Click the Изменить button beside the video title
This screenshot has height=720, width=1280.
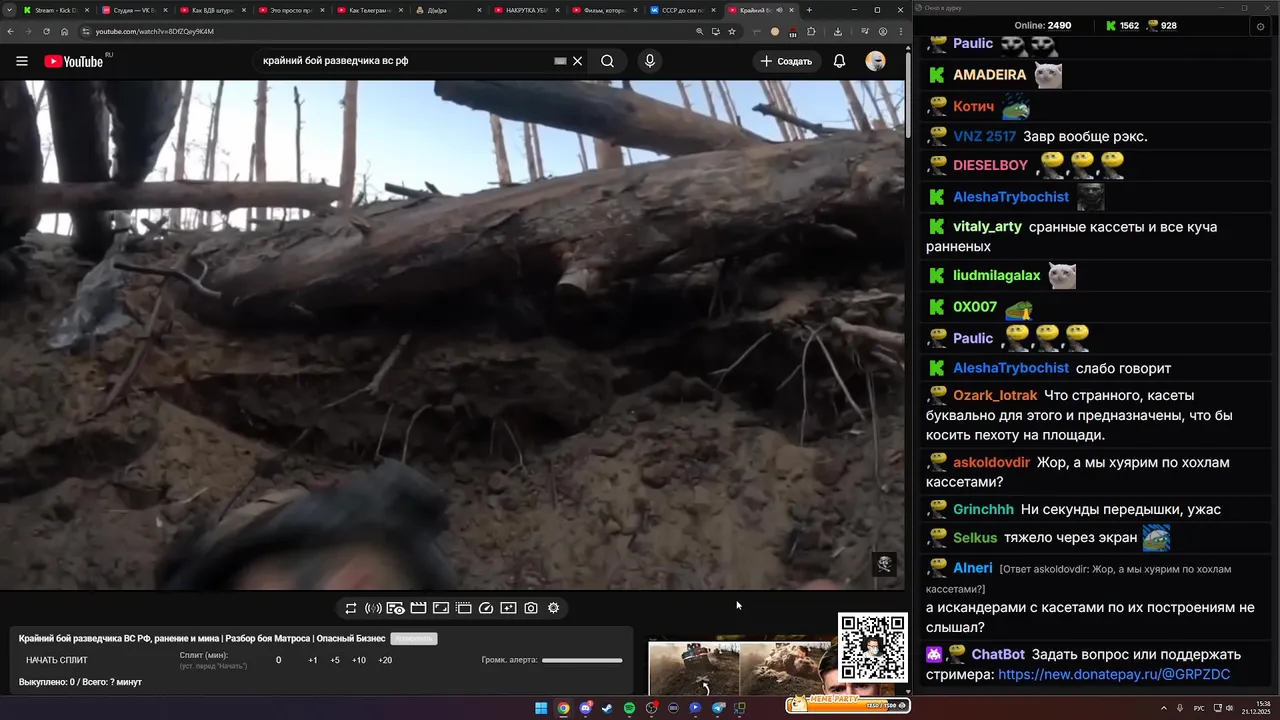(414, 638)
